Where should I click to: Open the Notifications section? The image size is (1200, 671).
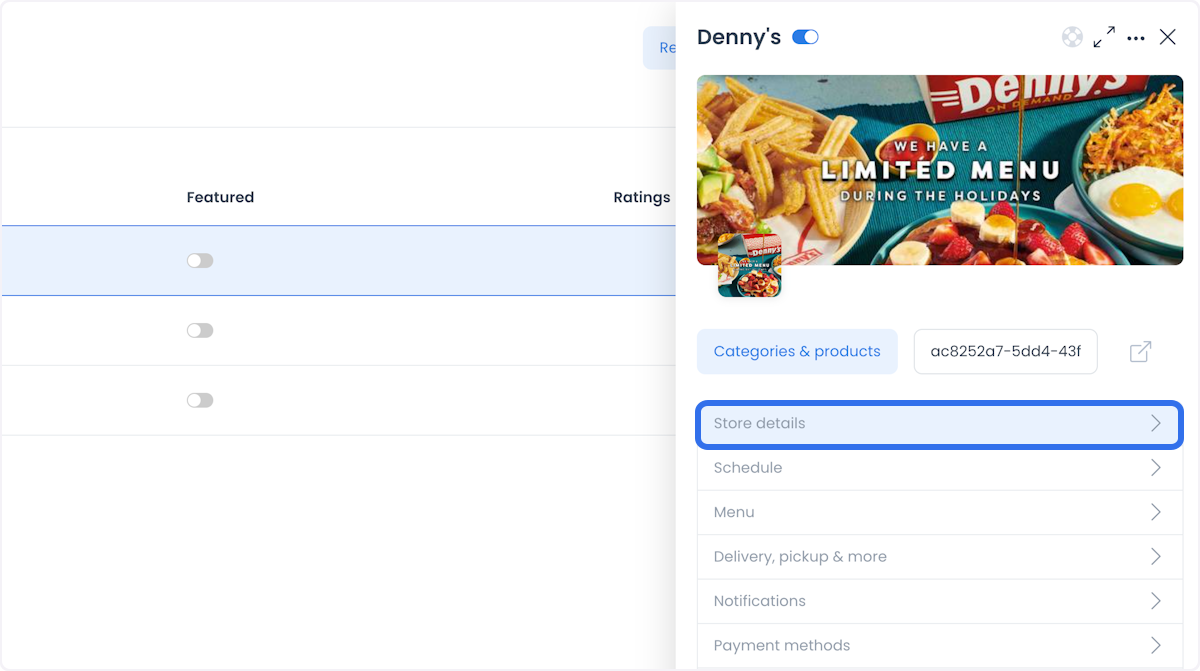(x=940, y=601)
